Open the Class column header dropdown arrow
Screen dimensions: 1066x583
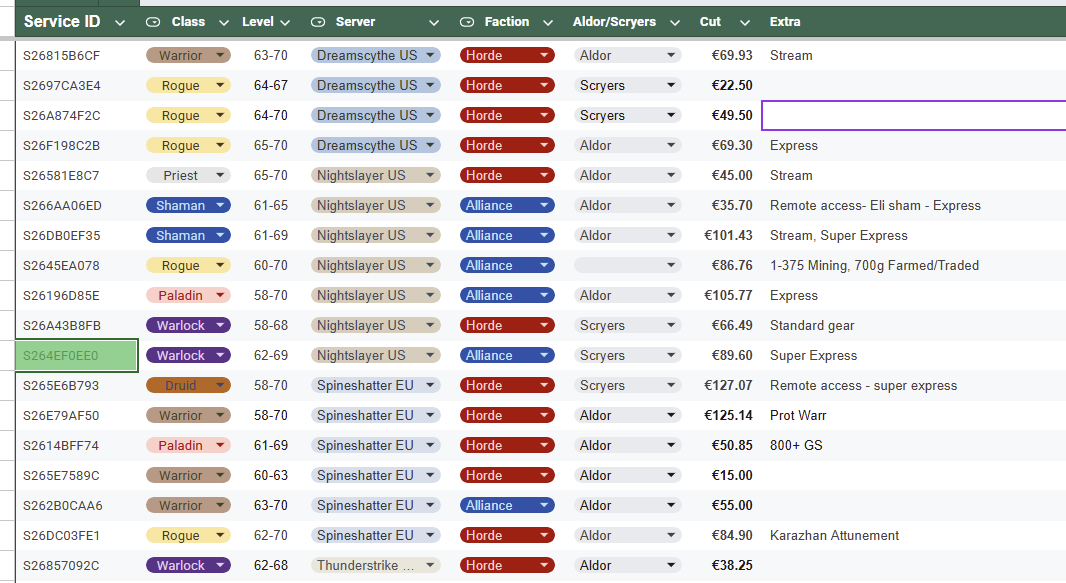223,22
